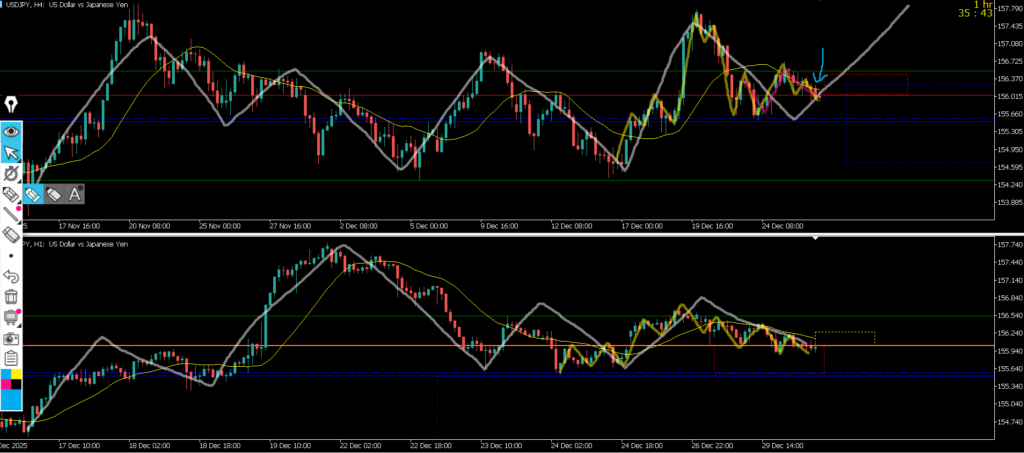Toggle the crossed-out timer icon

tap(12, 173)
